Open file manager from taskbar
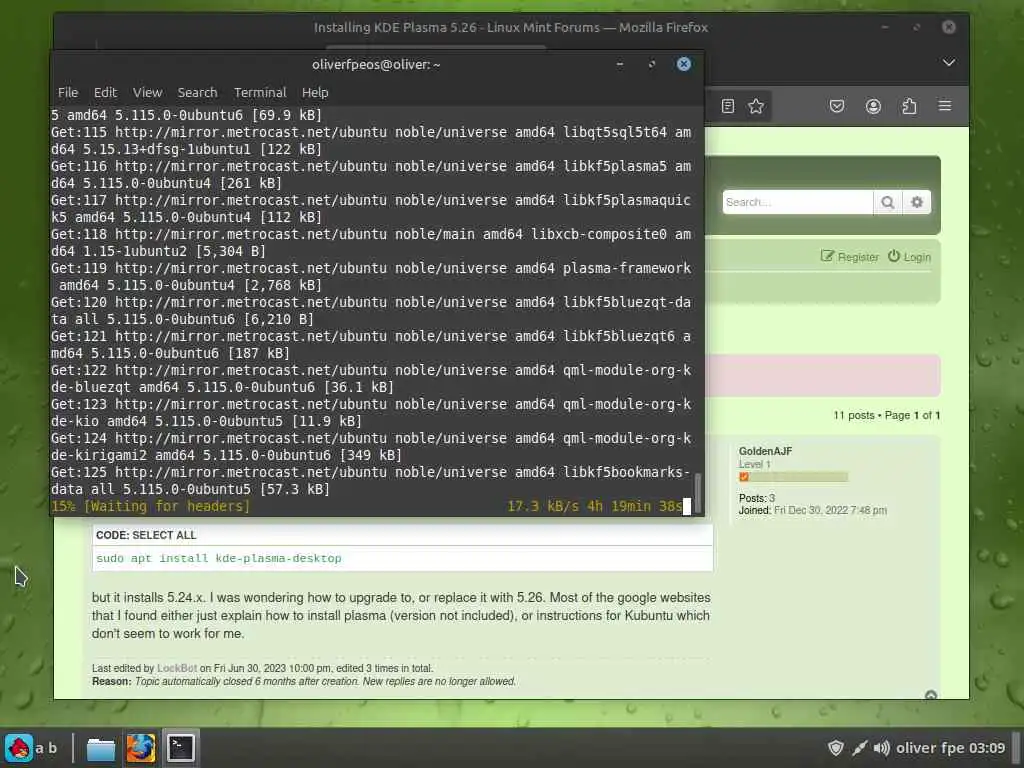Viewport: 1024px width, 768px height. 101,748
